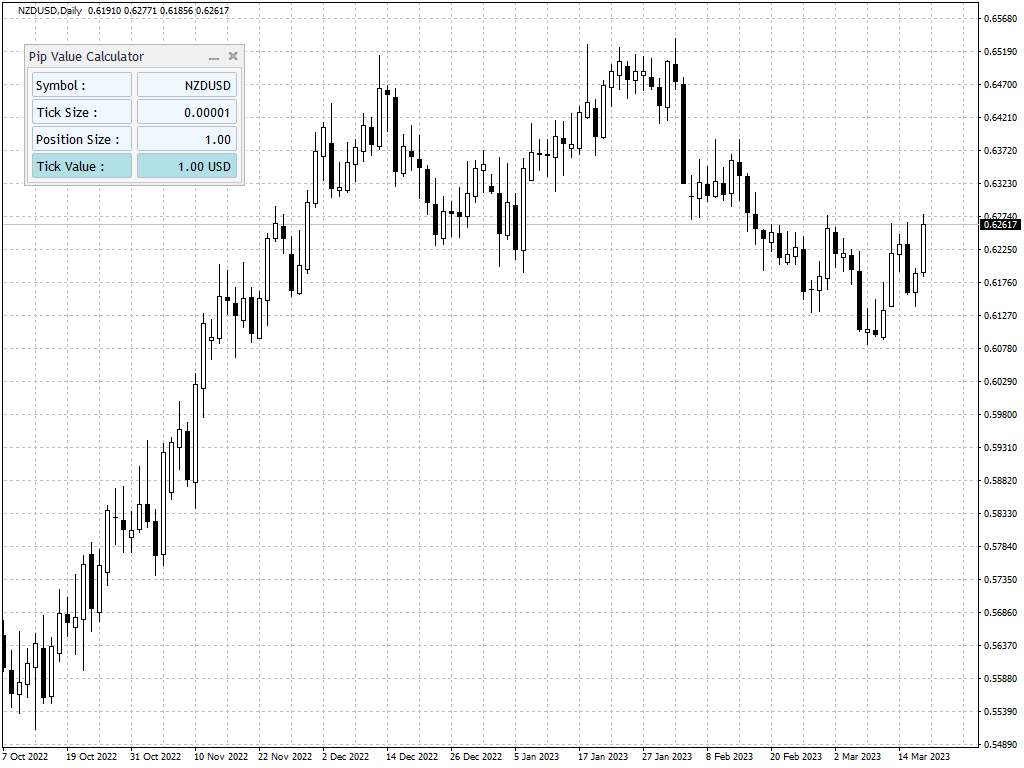This screenshot has width=1024, height=768.
Task: Click the Pip Value Calculator title bar
Action: coord(118,57)
